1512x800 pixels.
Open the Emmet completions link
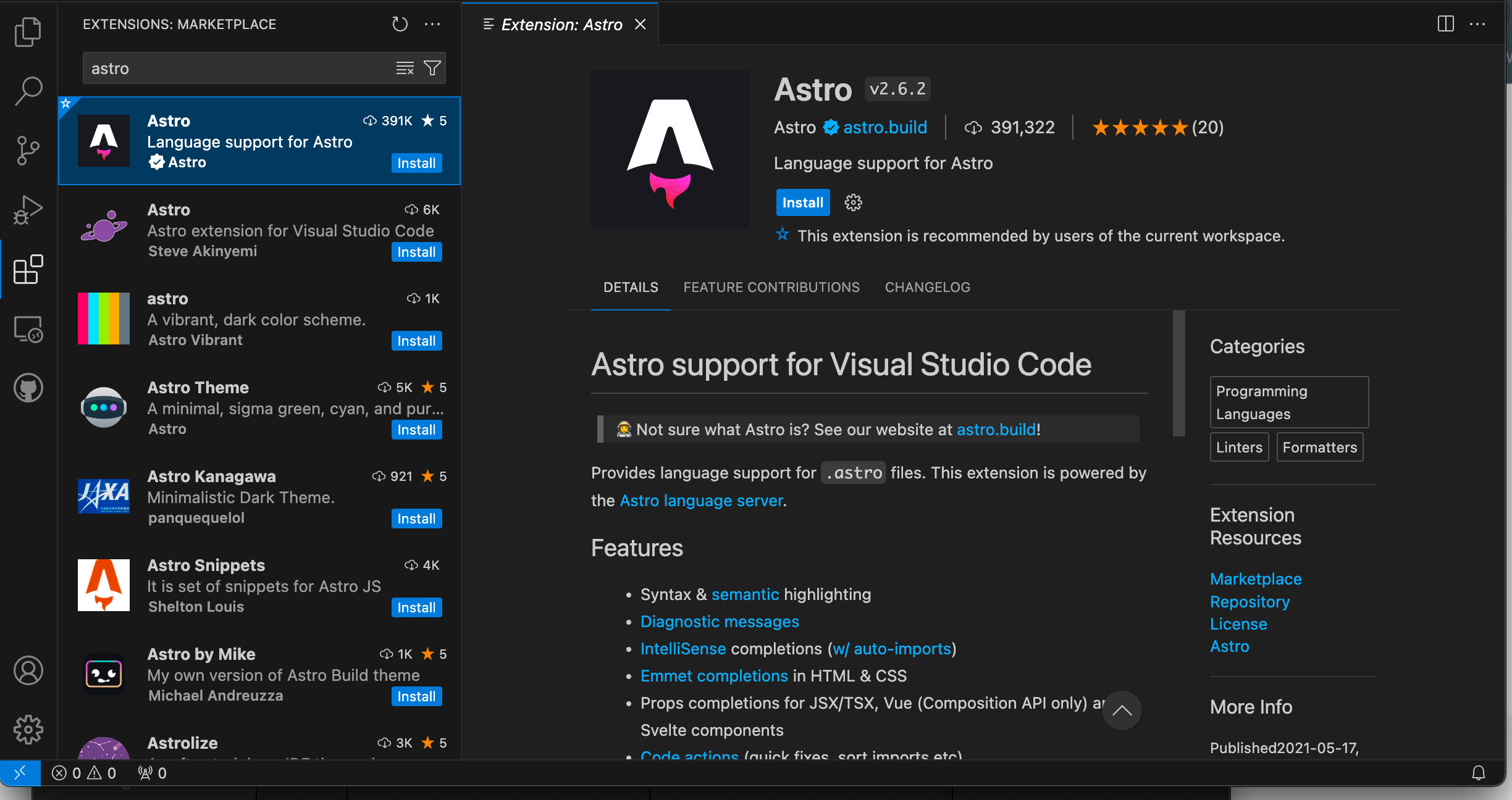(x=714, y=676)
